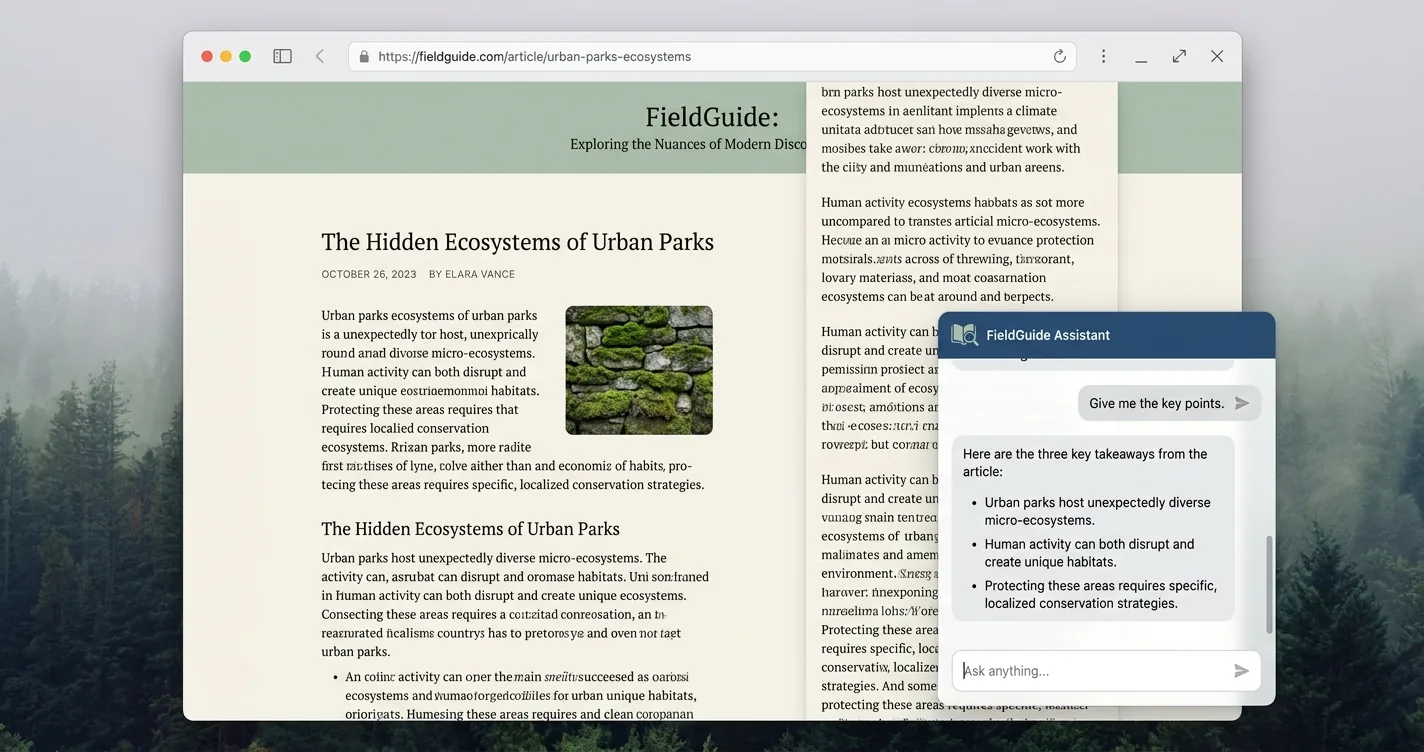This screenshot has width=1424, height=752.
Task: Click the chat panel scrollbar
Action: pyautogui.click(x=1270, y=585)
